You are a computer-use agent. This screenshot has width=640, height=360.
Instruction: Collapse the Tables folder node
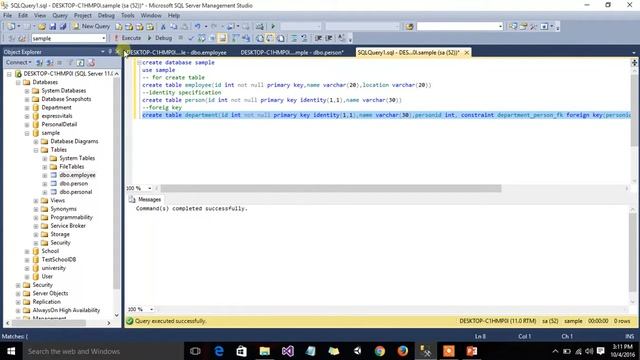click(36, 150)
